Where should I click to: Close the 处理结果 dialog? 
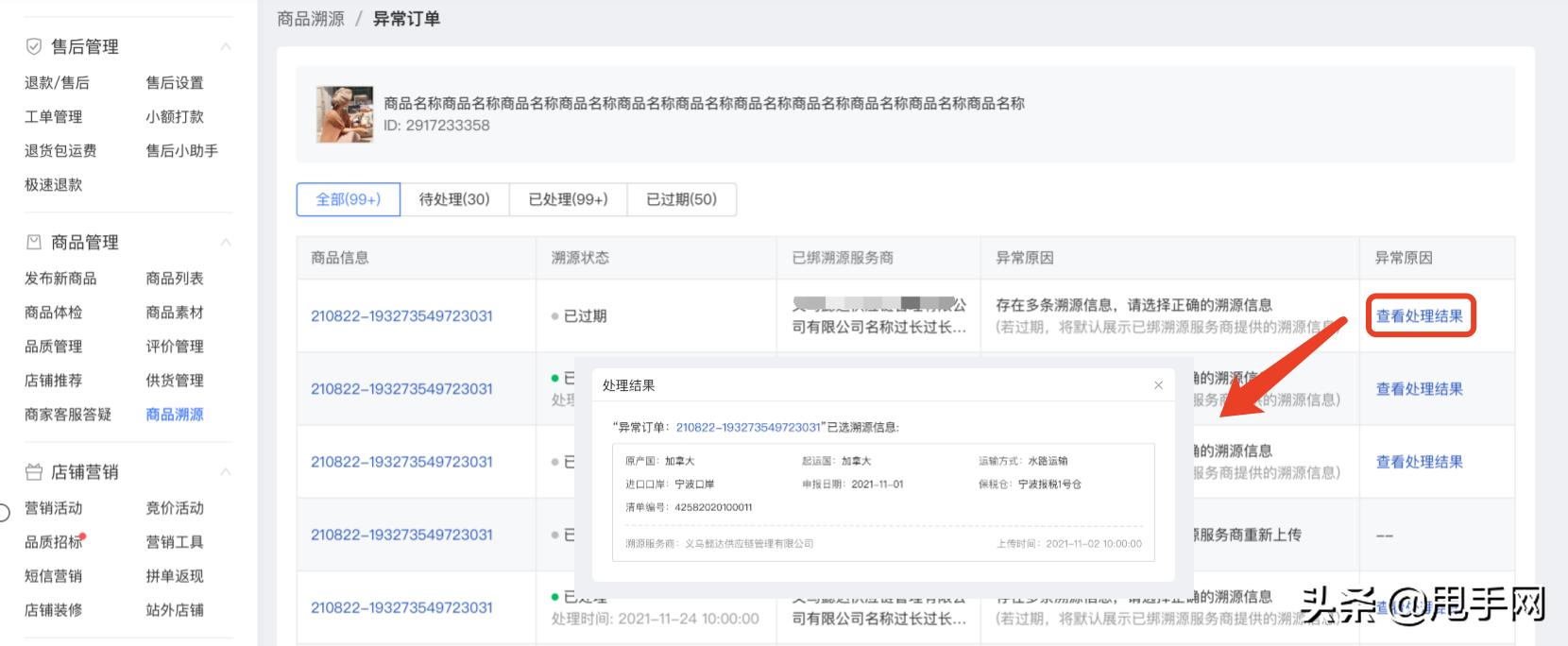[x=1158, y=385]
